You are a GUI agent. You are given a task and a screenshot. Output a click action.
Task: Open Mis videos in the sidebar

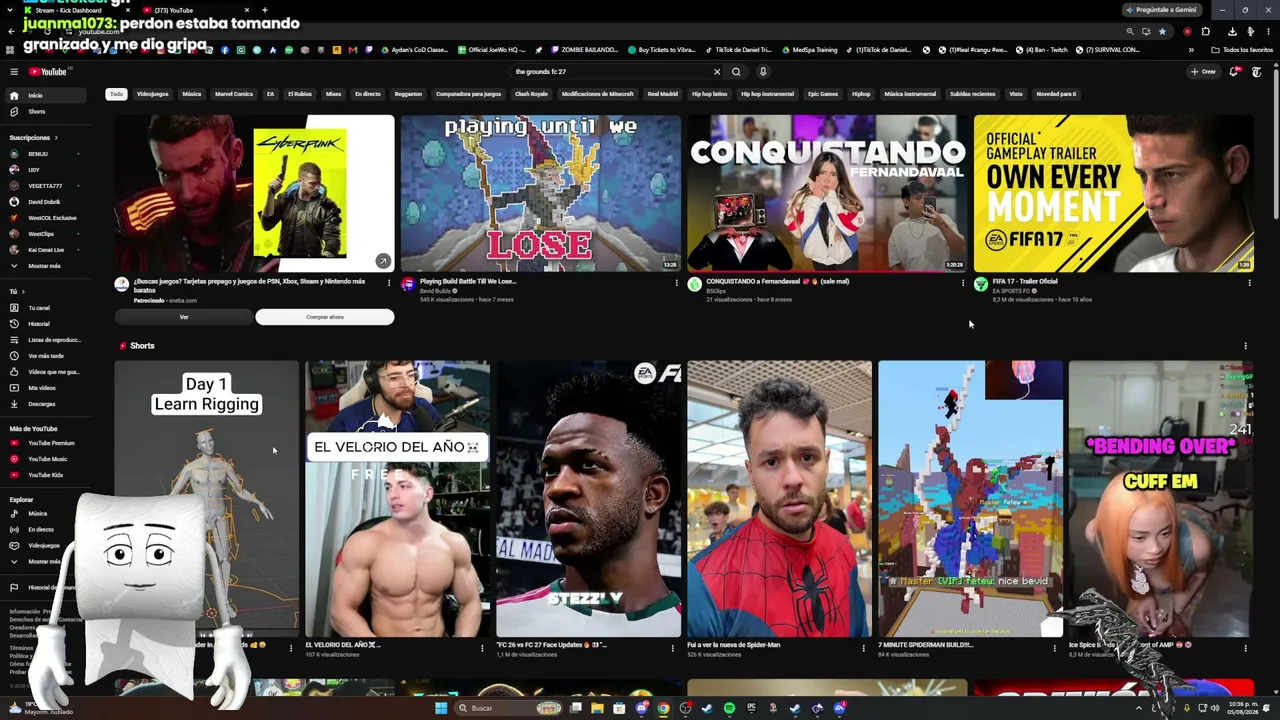click(46, 388)
